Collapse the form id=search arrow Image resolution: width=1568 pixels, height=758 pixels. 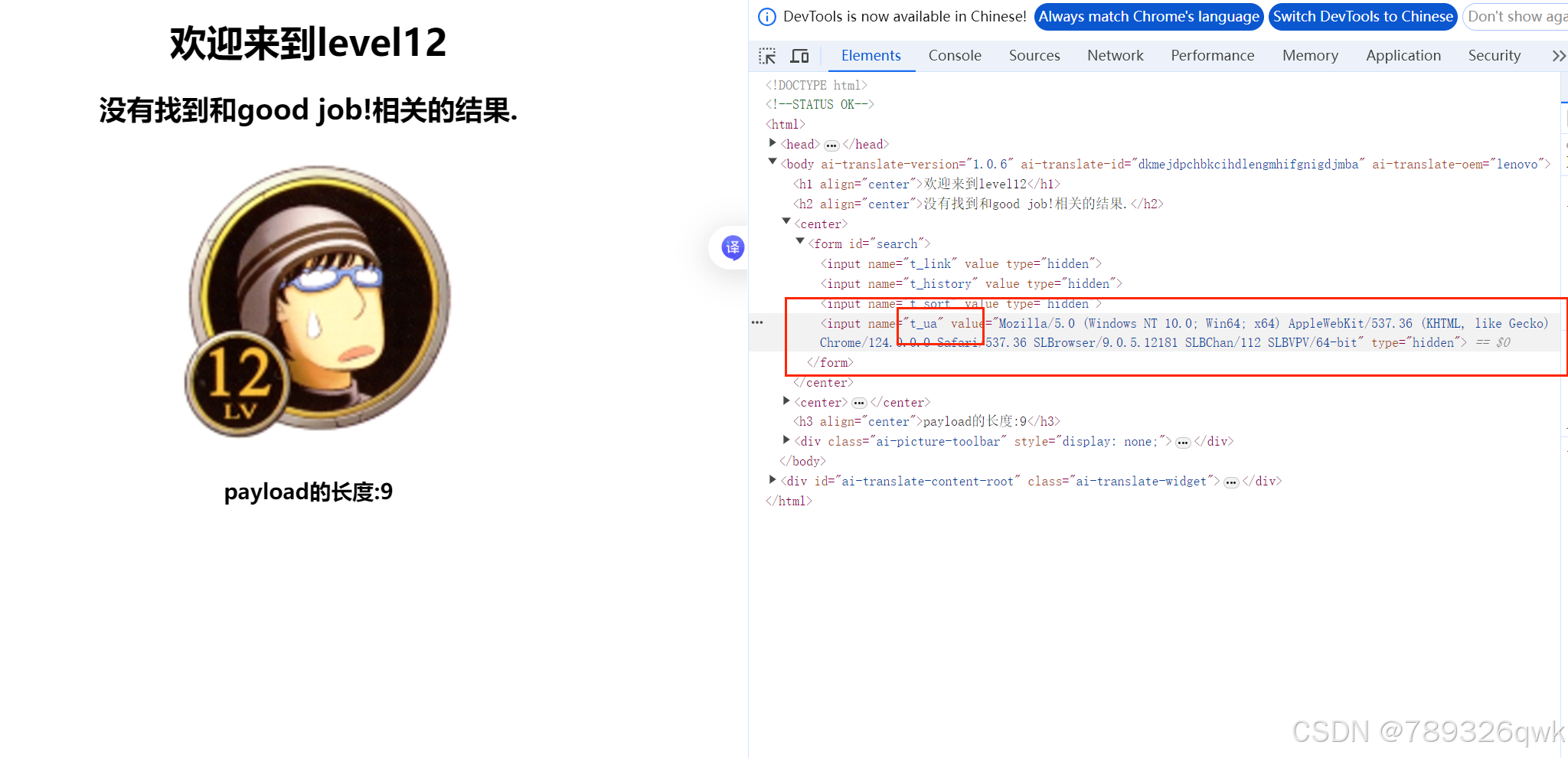[x=800, y=242]
